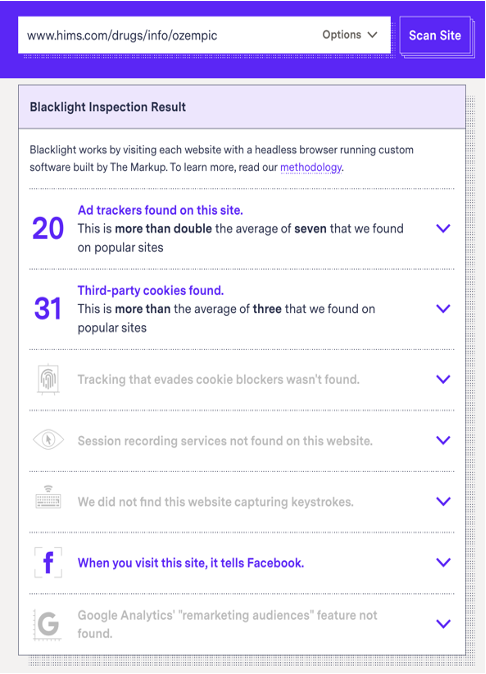Image resolution: width=486 pixels, height=674 pixels.
Task: Expand the Facebook tracking row chevron
Action: 443,562
